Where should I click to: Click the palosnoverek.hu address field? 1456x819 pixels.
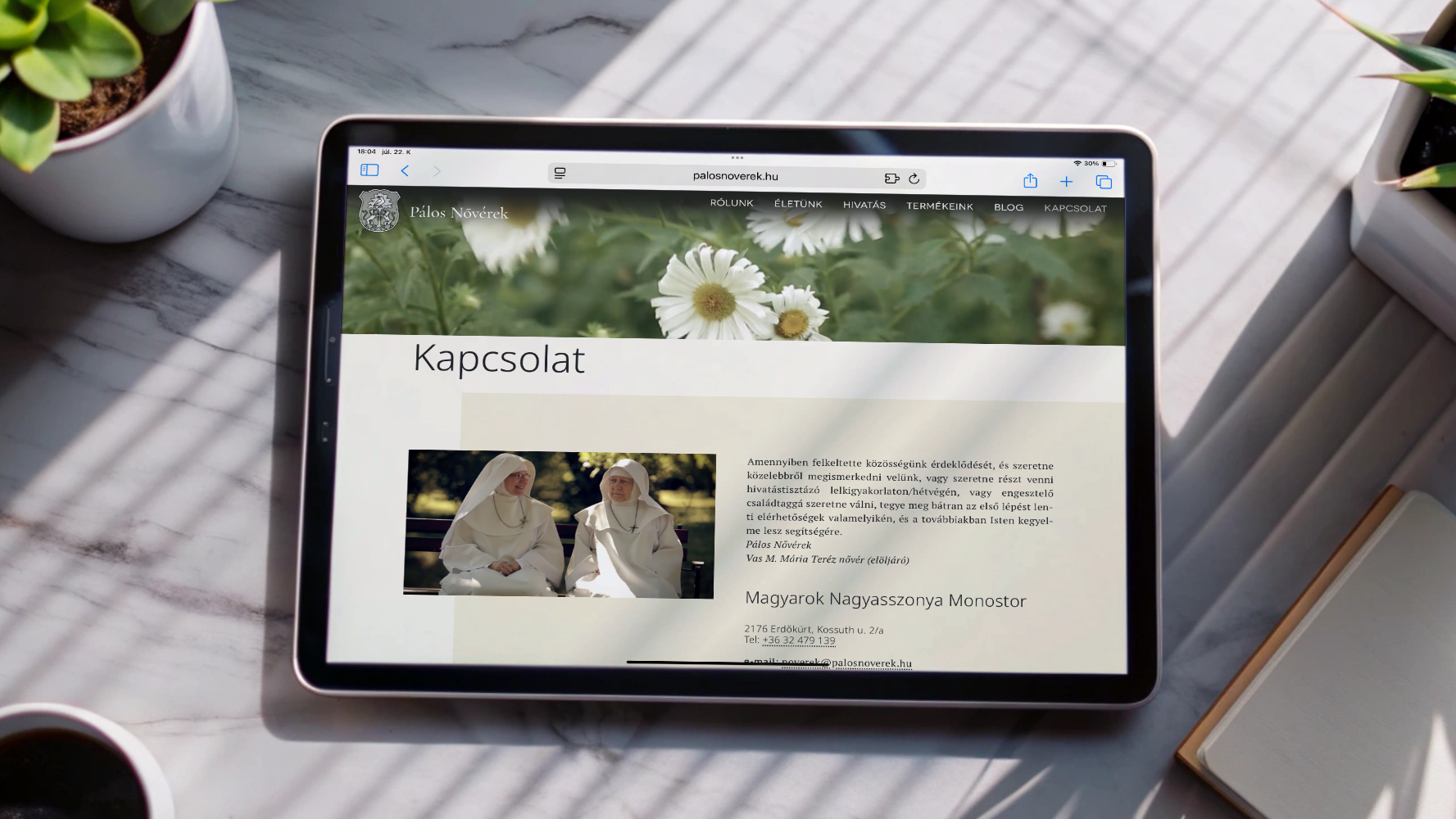736,175
